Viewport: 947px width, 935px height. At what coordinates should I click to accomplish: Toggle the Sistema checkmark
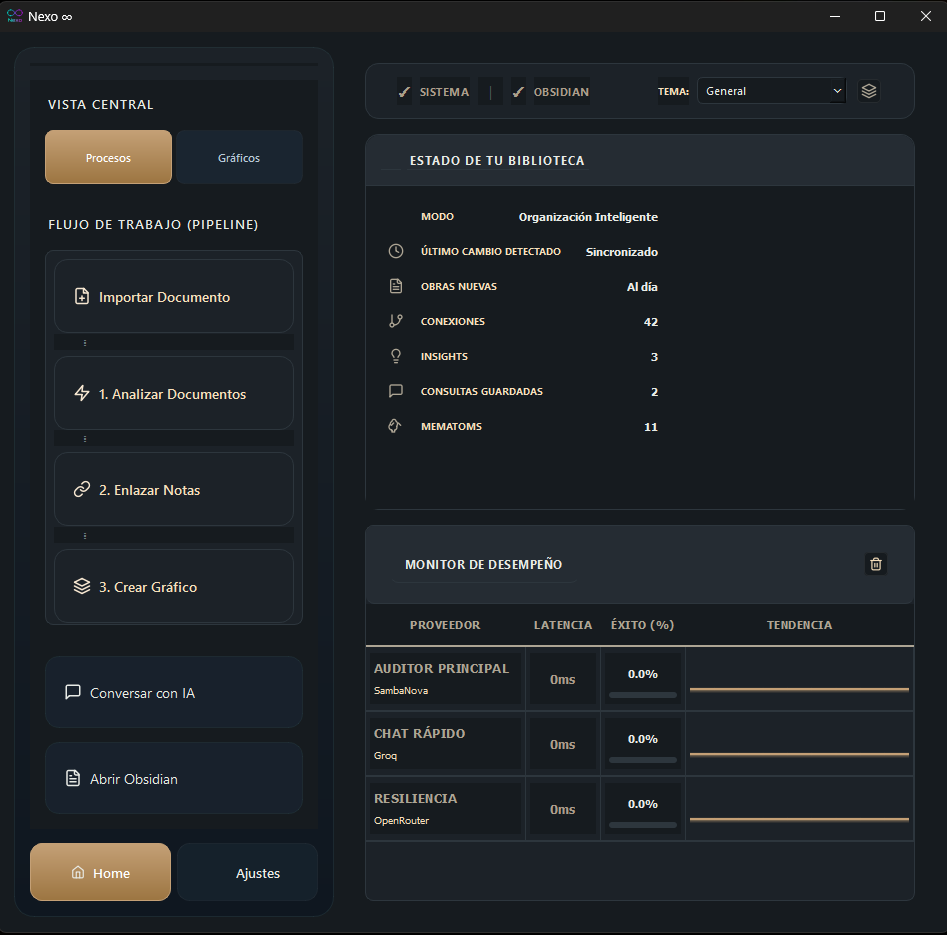[x=404, y=92]
